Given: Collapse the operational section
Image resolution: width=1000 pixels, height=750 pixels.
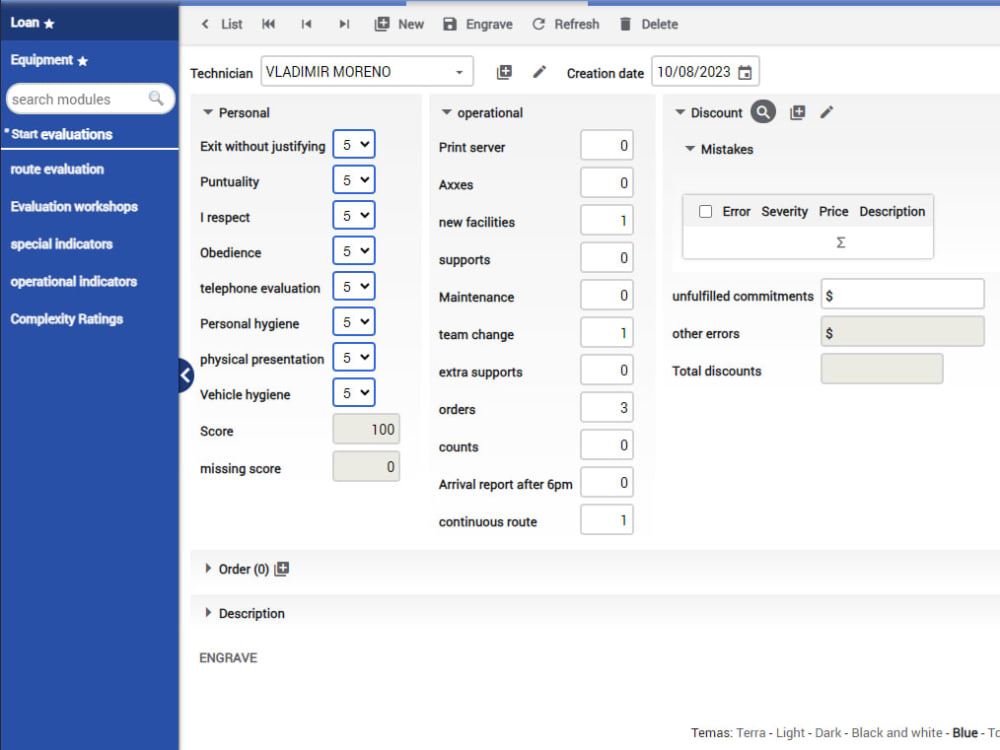Looking at the screenshot, I should [446, 112].
